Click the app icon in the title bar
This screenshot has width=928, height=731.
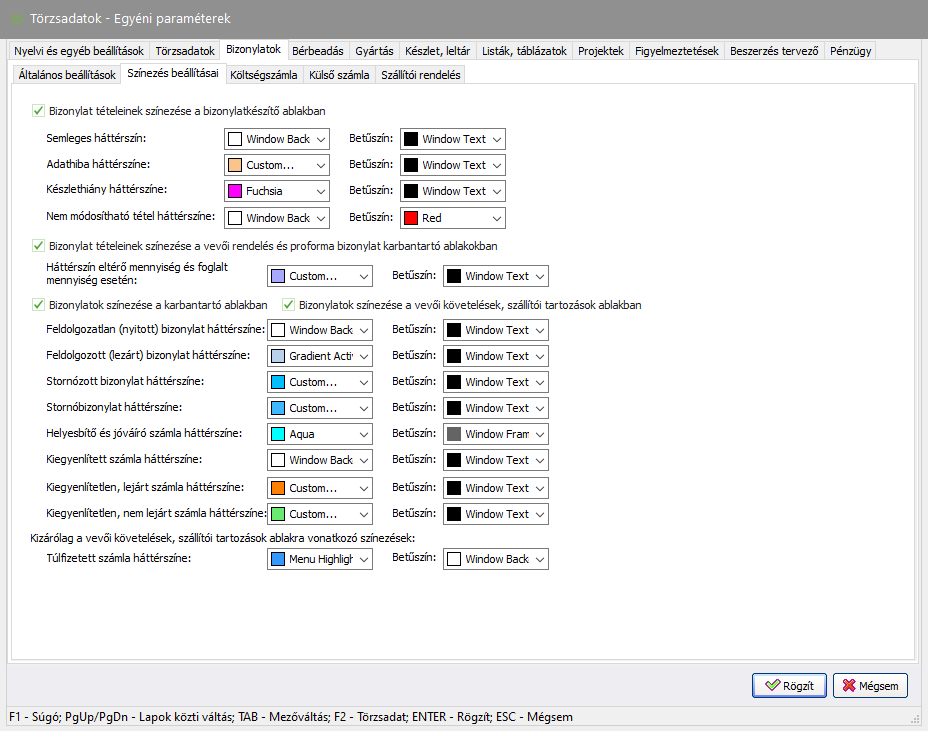[17, 19]
